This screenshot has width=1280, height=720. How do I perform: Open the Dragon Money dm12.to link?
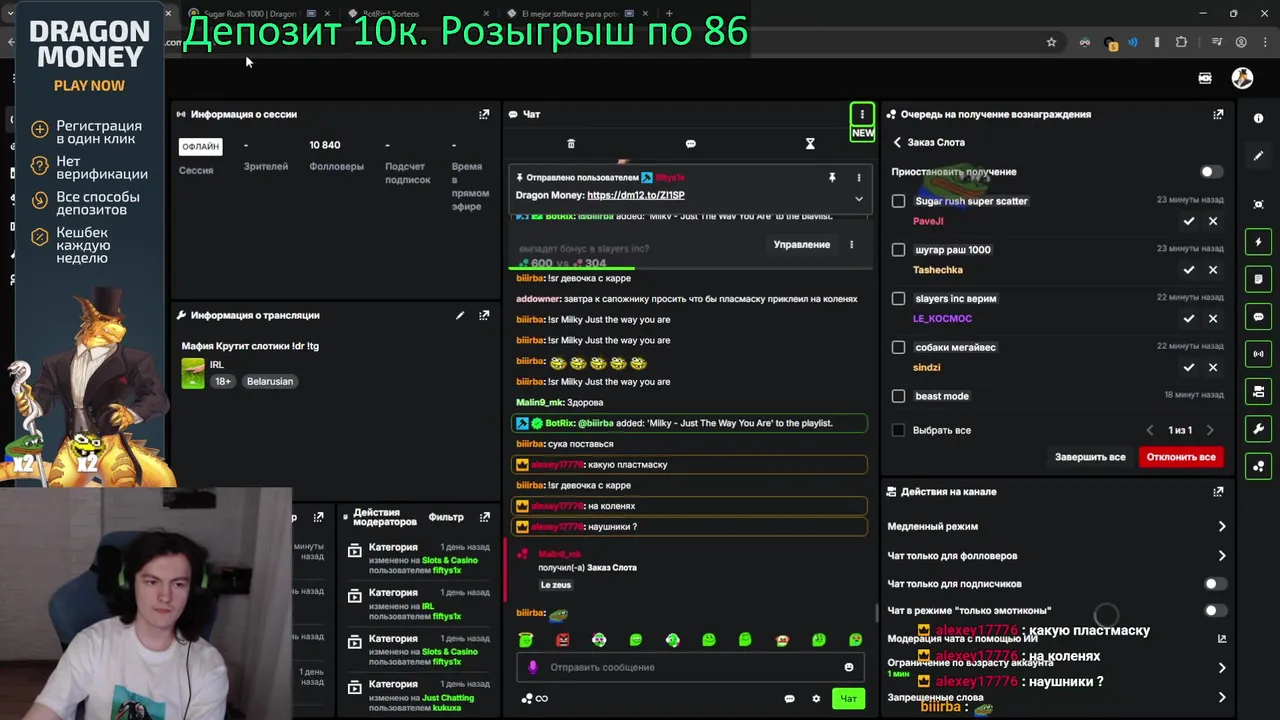point(636,195)
